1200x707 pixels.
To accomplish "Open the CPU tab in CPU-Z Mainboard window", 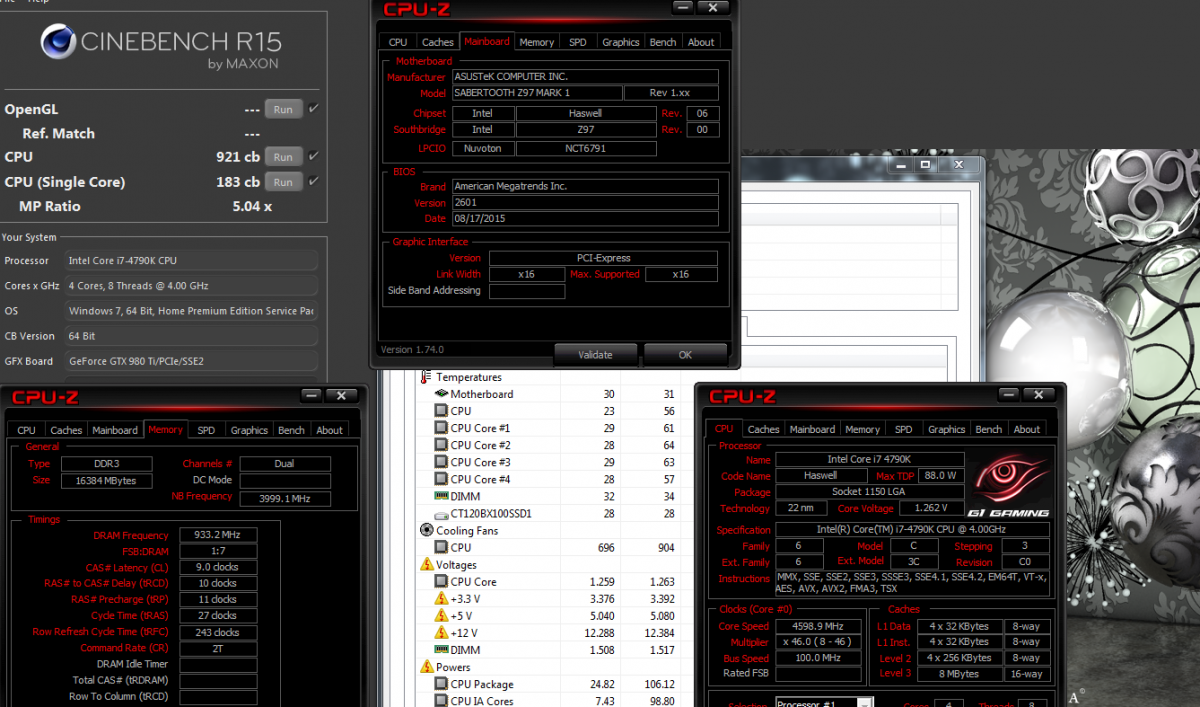I will pos(398,42).
